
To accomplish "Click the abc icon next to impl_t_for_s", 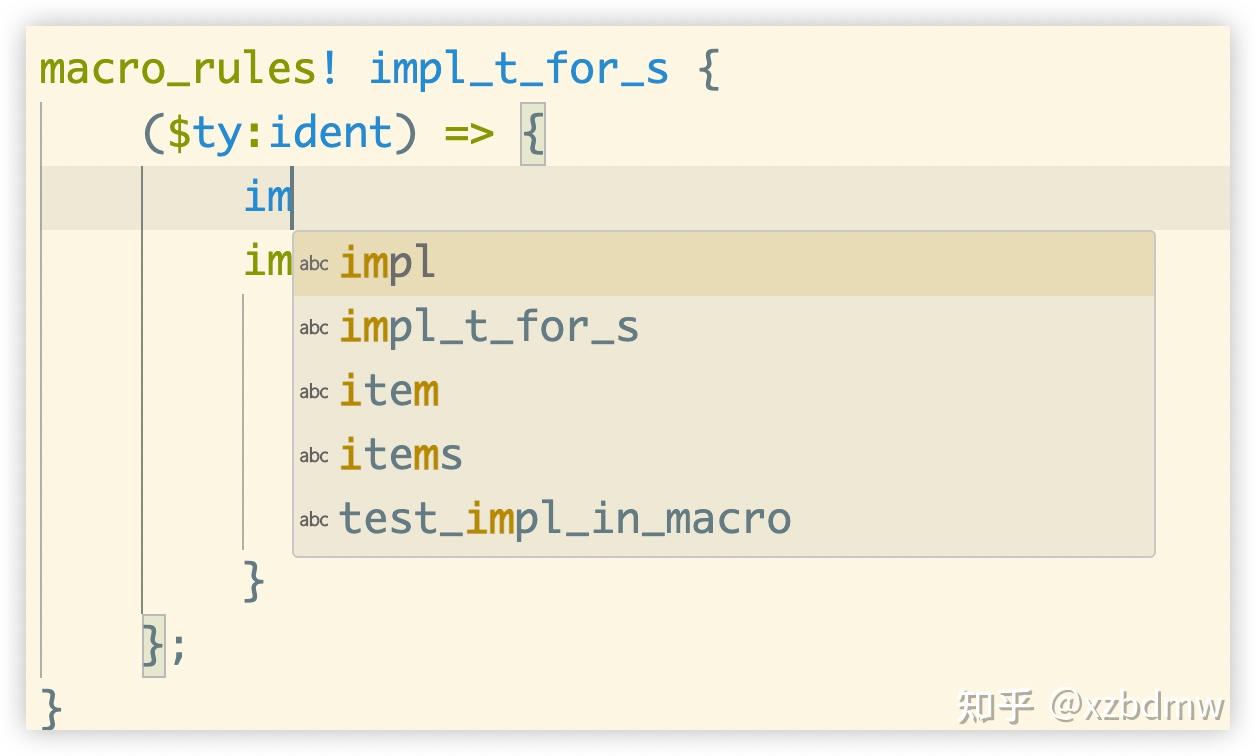I will (x=313, y=327).
